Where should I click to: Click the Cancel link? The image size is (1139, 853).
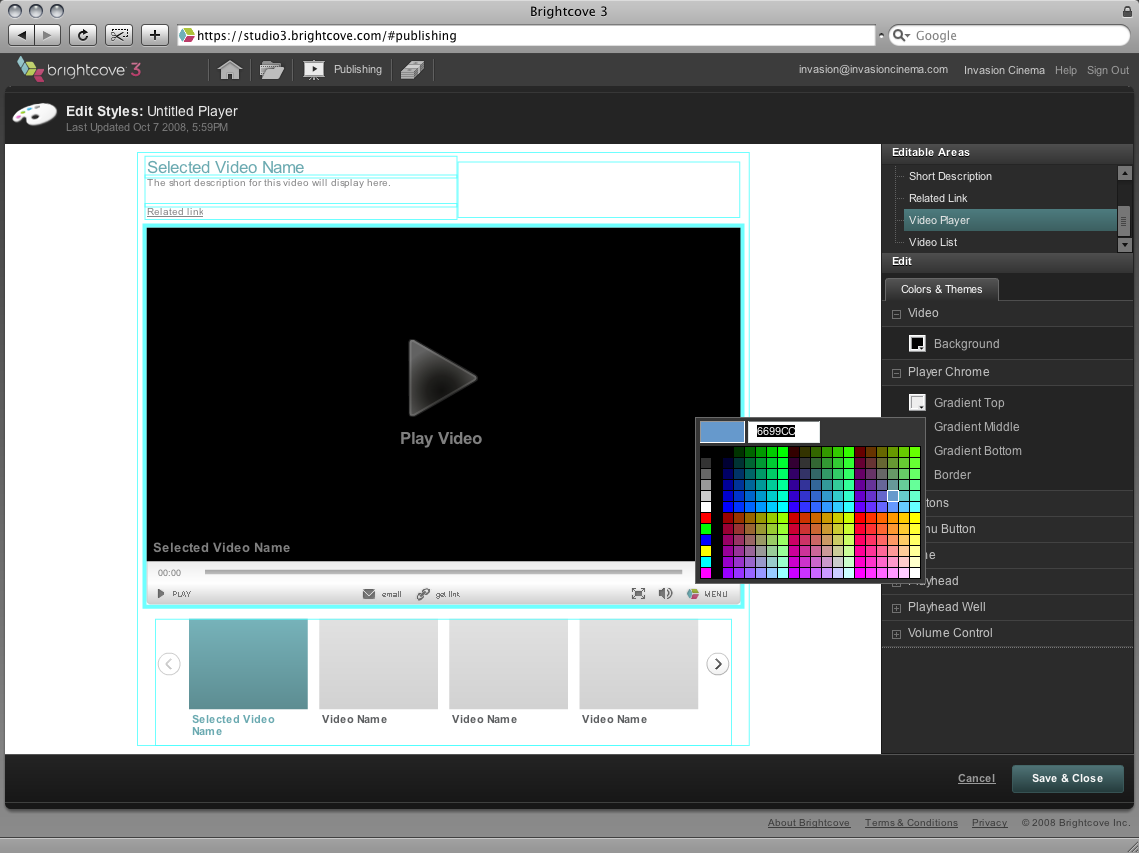[976, 778]
